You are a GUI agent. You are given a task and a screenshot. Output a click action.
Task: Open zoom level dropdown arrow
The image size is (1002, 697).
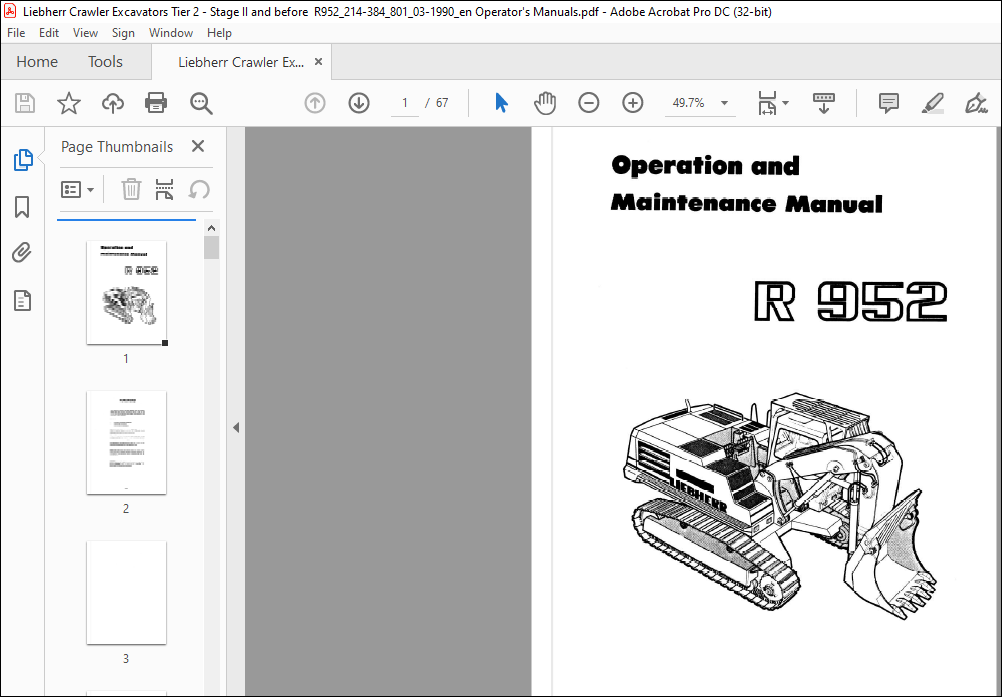coord(724,103)
